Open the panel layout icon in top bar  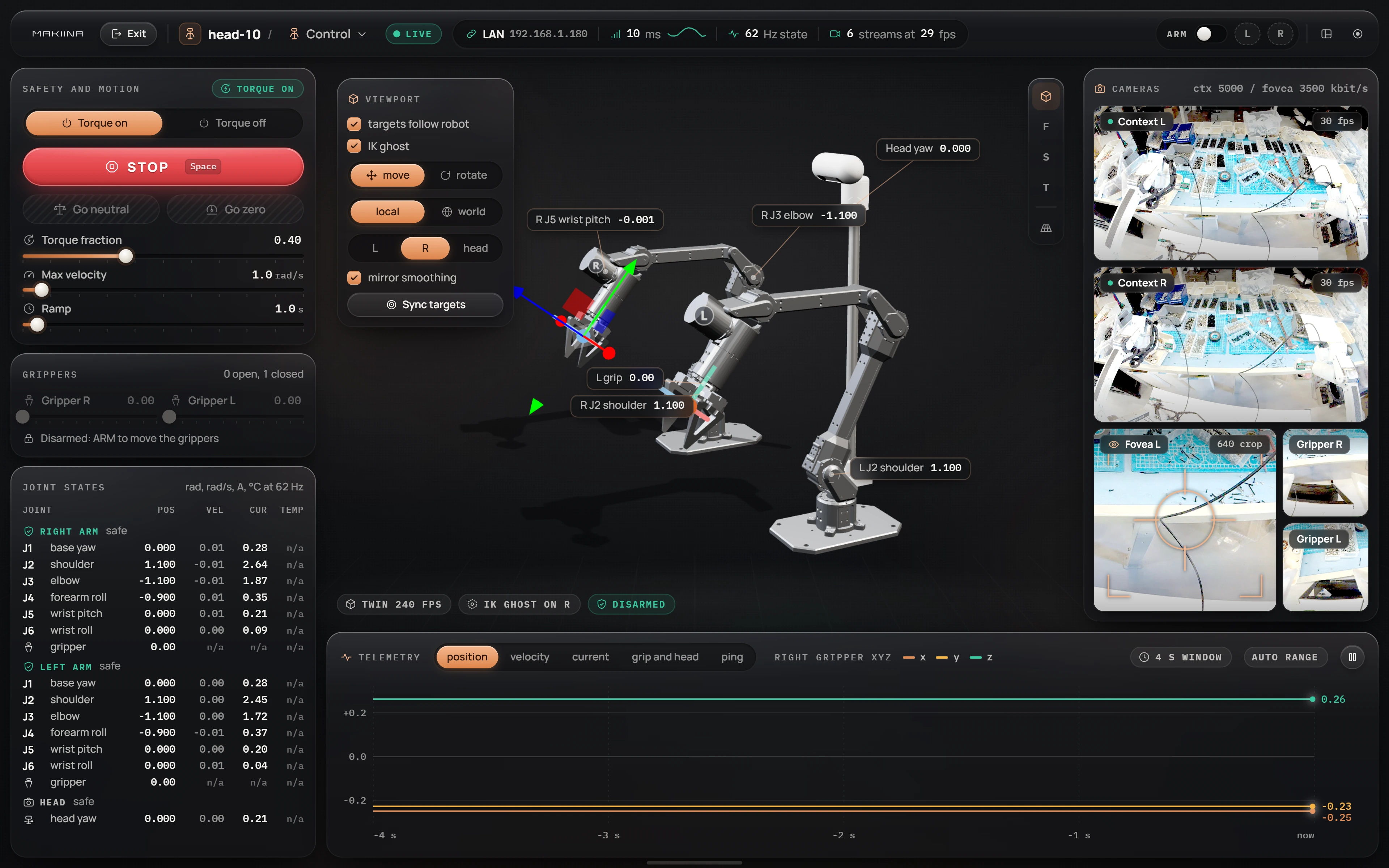[1326, 34]
